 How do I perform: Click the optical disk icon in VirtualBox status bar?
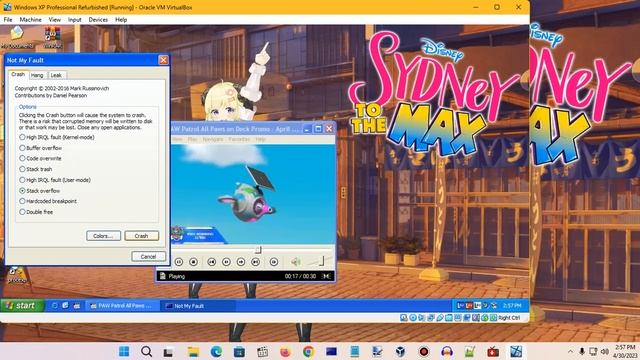pyautogui.click(x=413, y=318)
